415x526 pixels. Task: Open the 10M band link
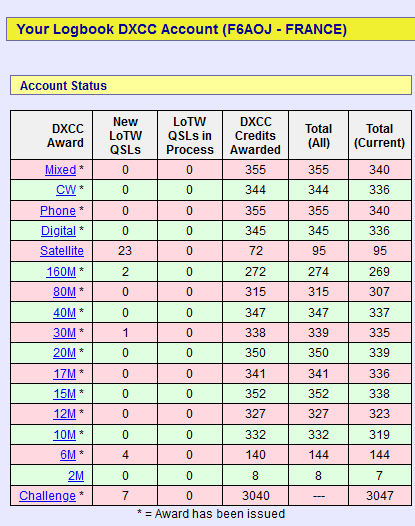pos(64,435)
